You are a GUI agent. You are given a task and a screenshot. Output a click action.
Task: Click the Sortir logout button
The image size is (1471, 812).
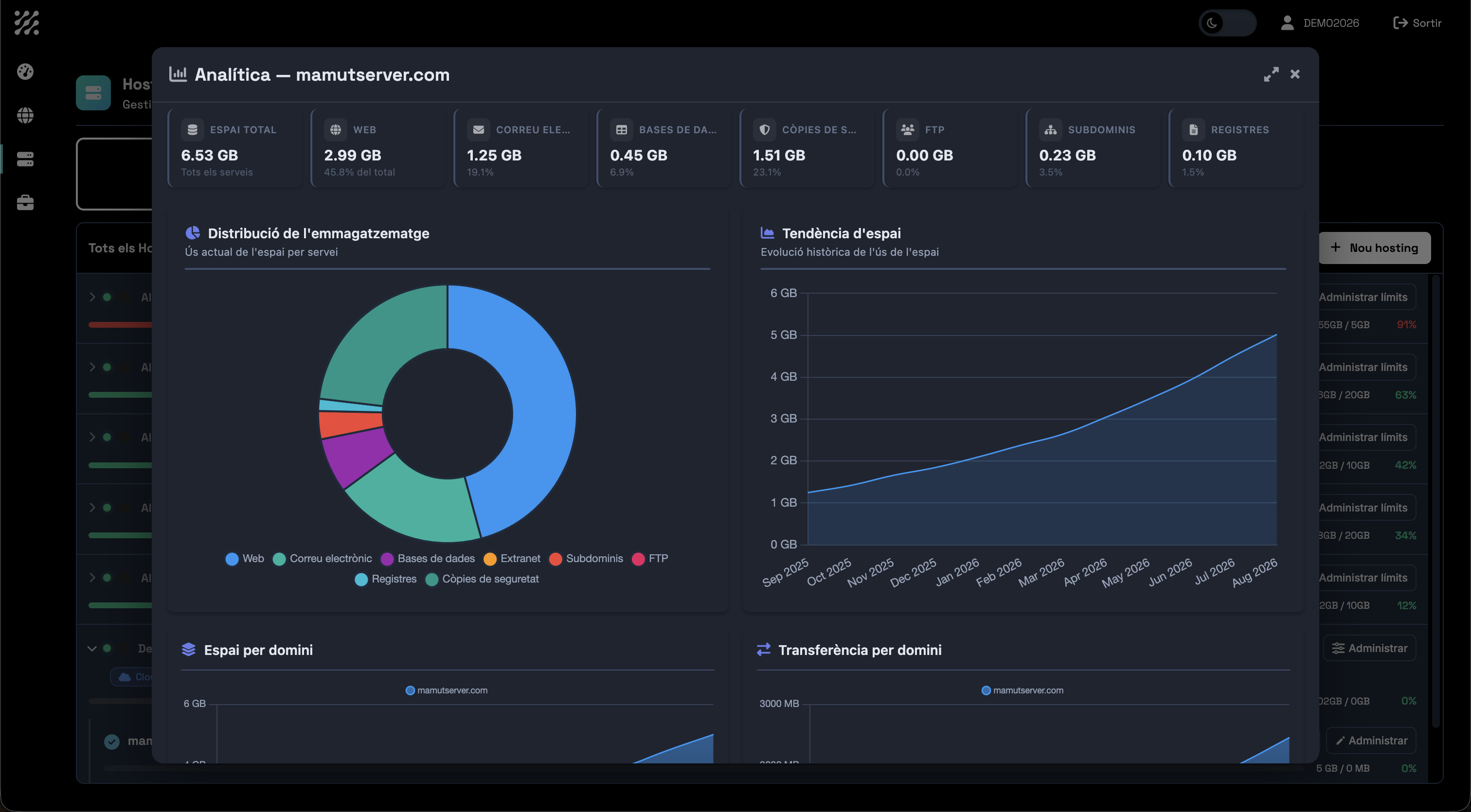click(x=1417, y=23)
